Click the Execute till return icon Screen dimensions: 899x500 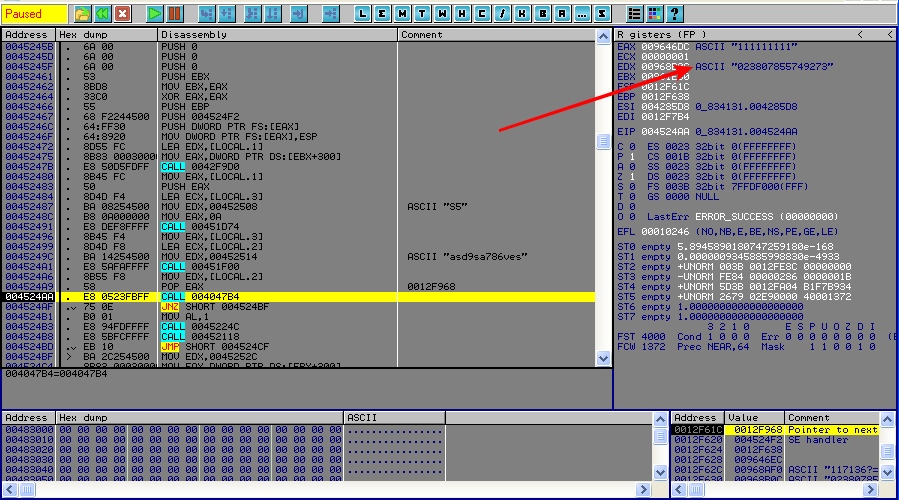pos(298,13)
